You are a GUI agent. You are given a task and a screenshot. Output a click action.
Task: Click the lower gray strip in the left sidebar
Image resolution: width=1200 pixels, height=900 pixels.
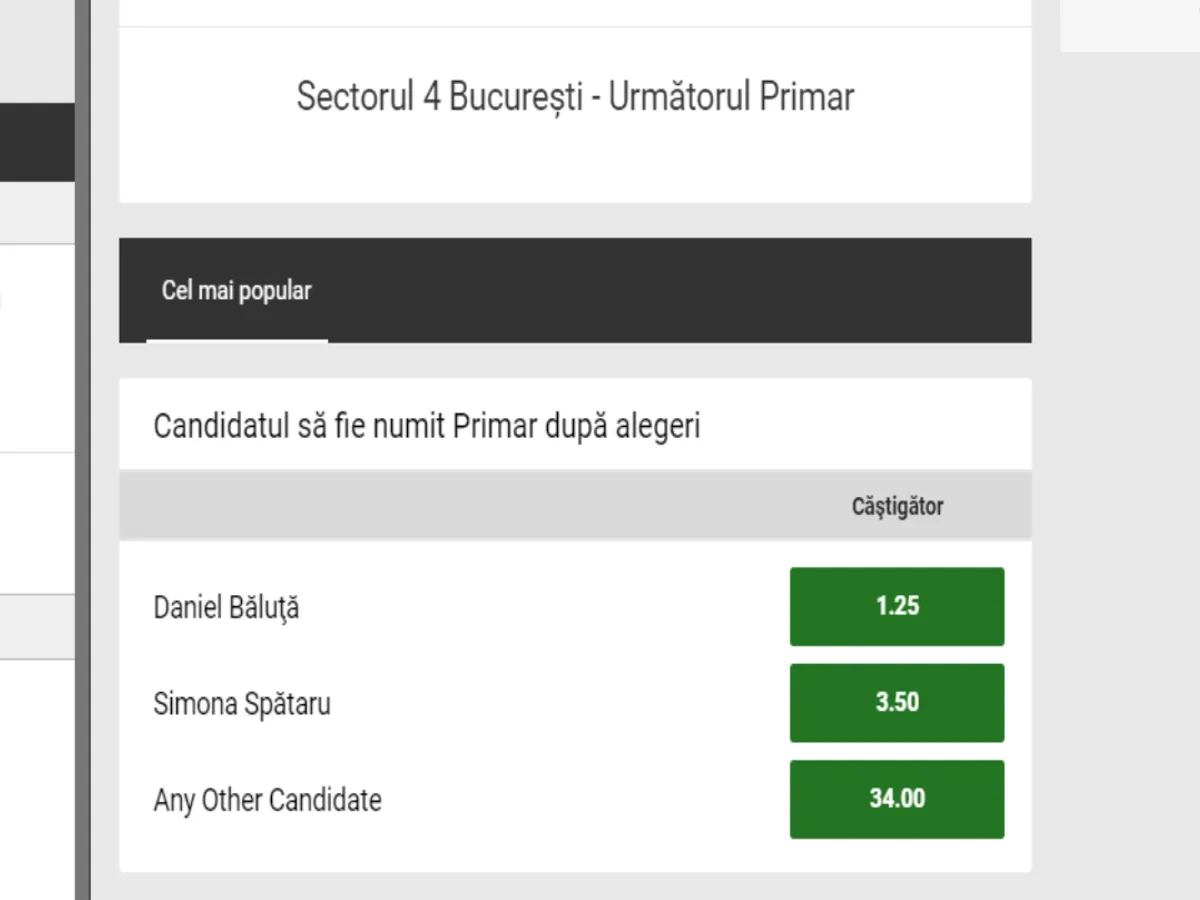[36, 627]
